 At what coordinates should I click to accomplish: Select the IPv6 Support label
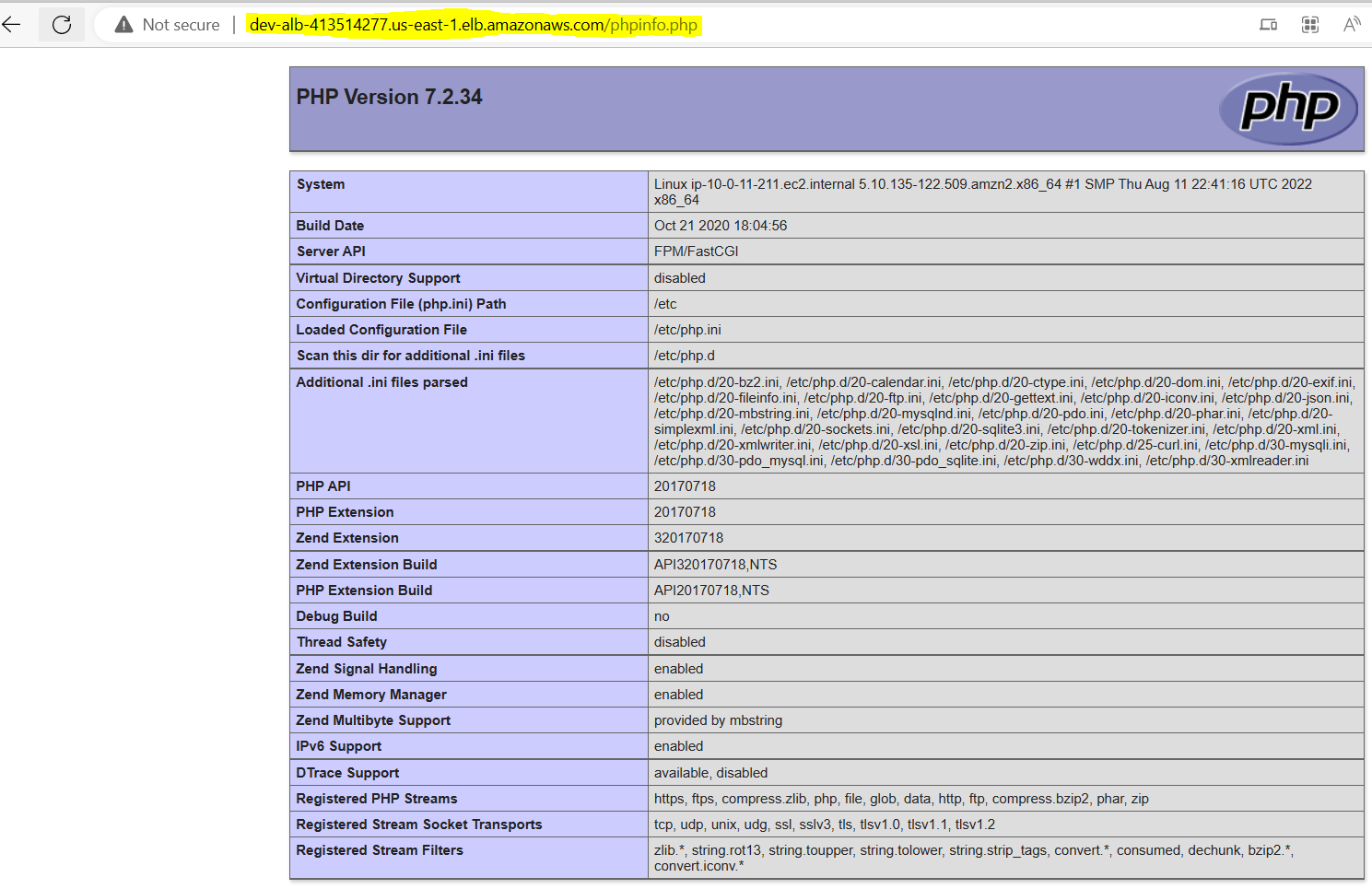coord(338,746)
